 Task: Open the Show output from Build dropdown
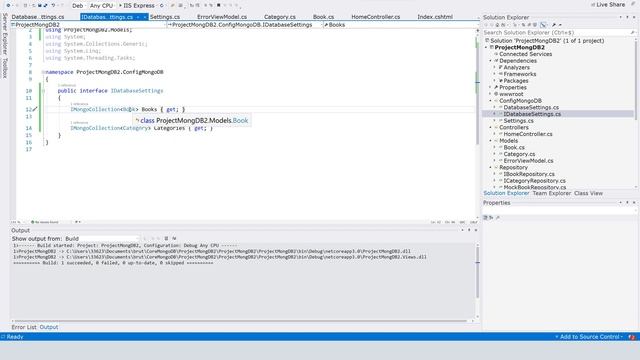[x=102, y=238]
